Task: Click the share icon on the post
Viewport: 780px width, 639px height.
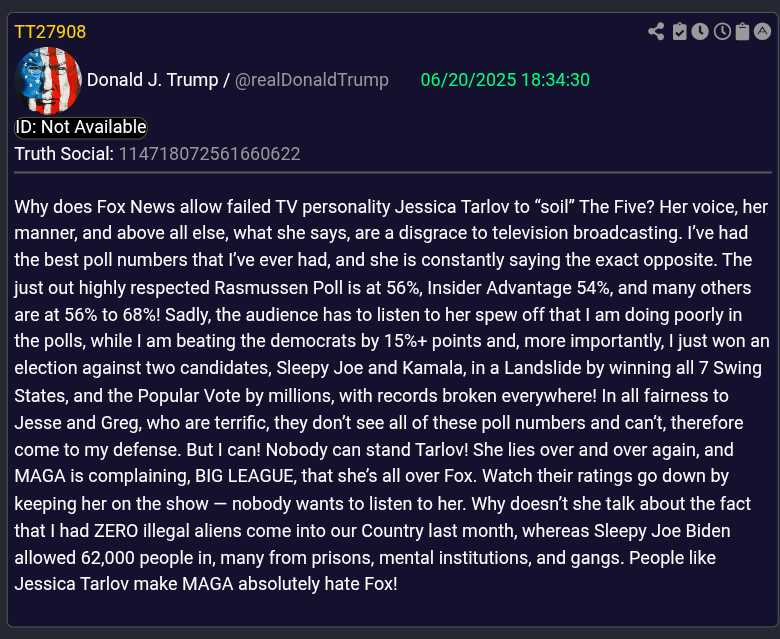Action: click(x=656, y=32)
